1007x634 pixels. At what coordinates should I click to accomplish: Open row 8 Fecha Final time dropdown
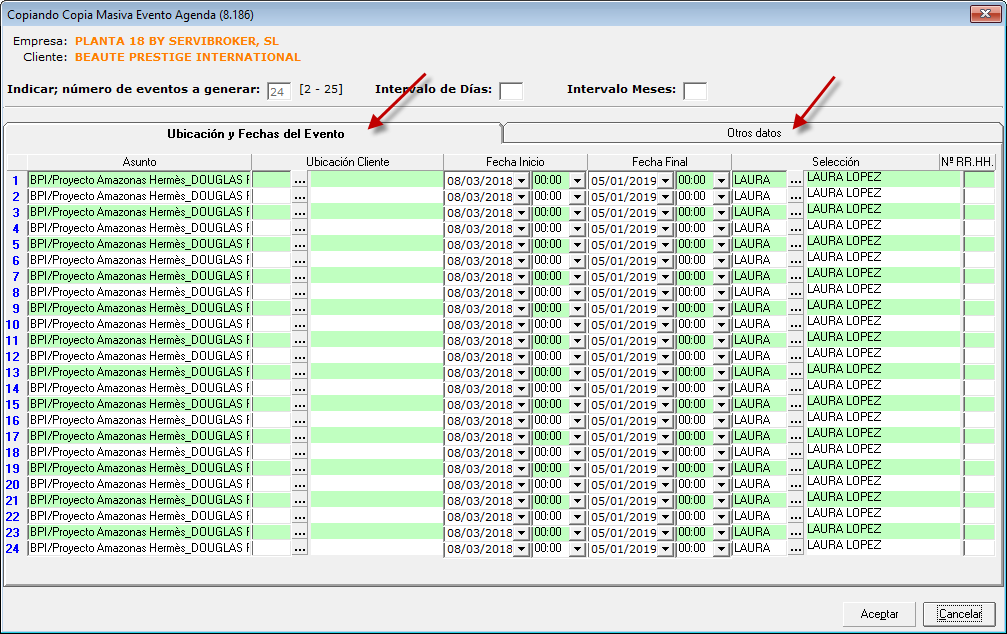[x=721, y=293]
